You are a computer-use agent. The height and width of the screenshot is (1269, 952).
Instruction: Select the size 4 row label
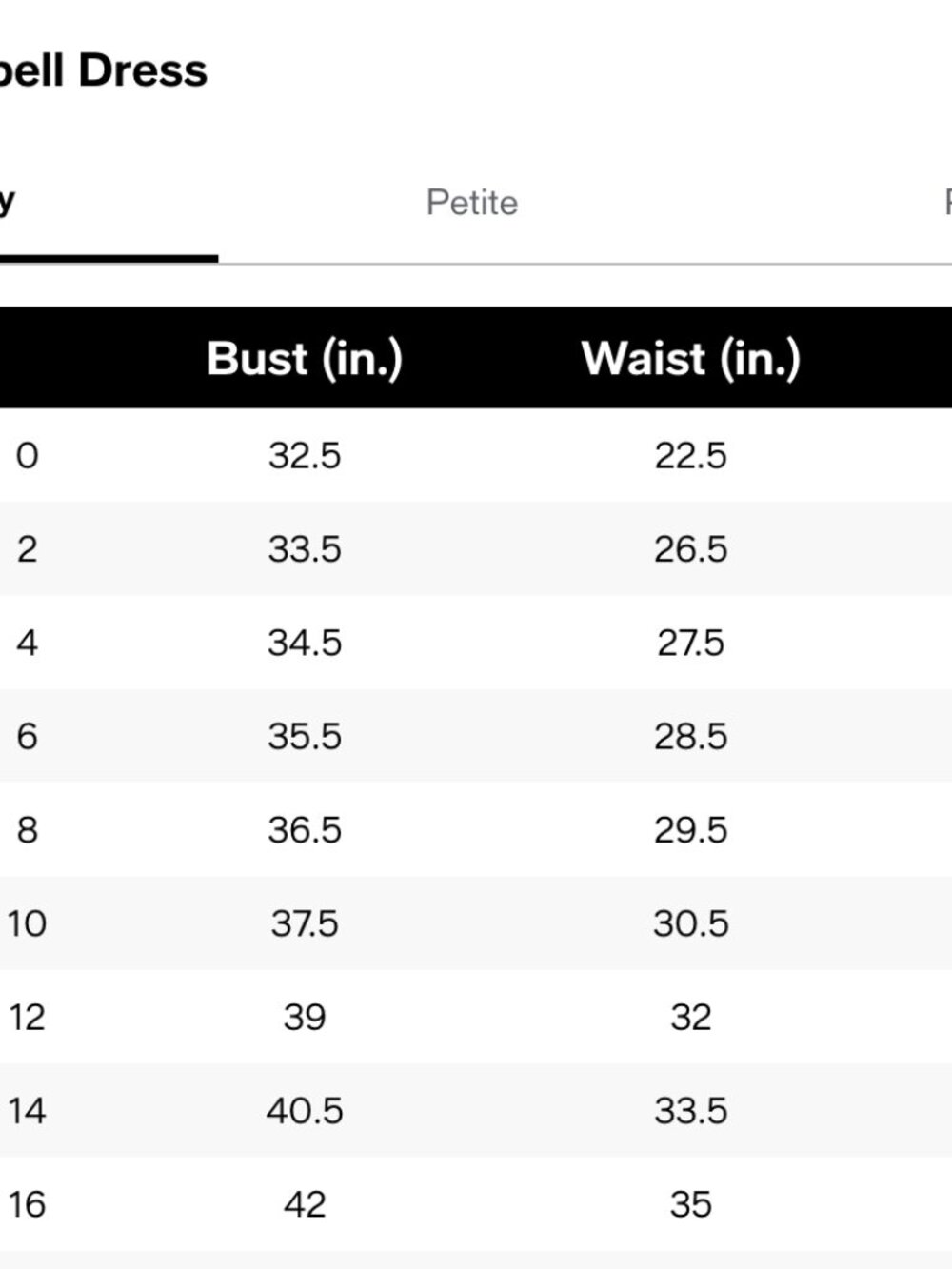point(28,643)
